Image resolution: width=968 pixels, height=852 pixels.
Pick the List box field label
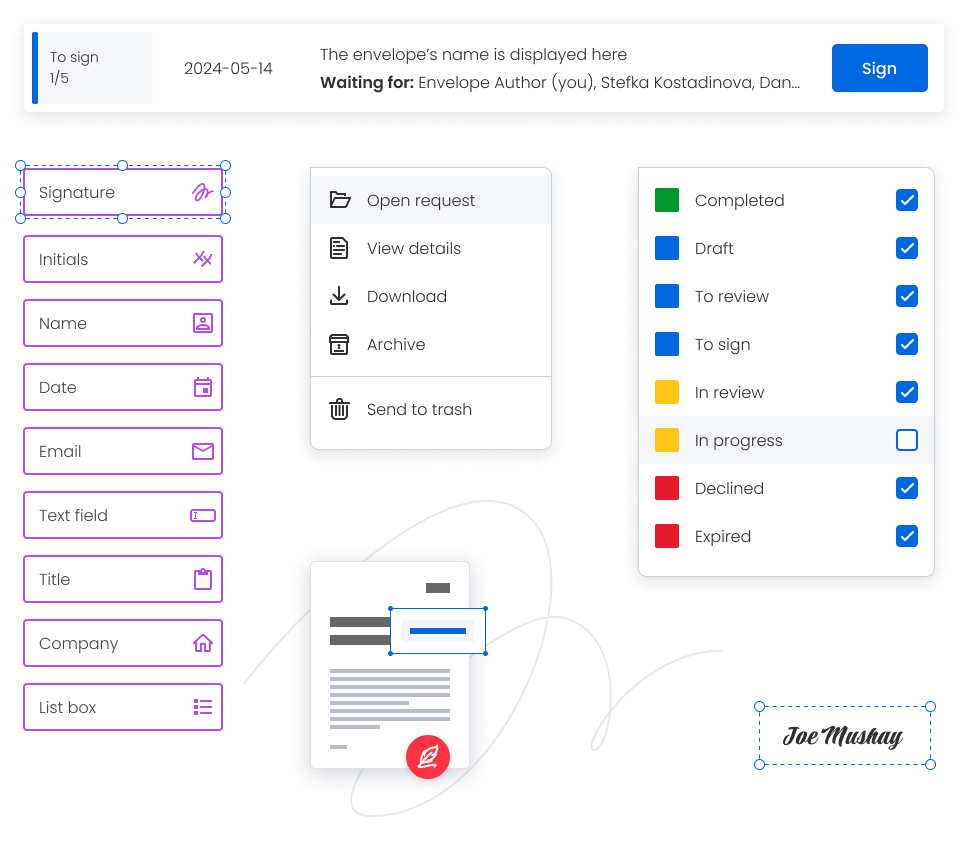tap(67, 708)
